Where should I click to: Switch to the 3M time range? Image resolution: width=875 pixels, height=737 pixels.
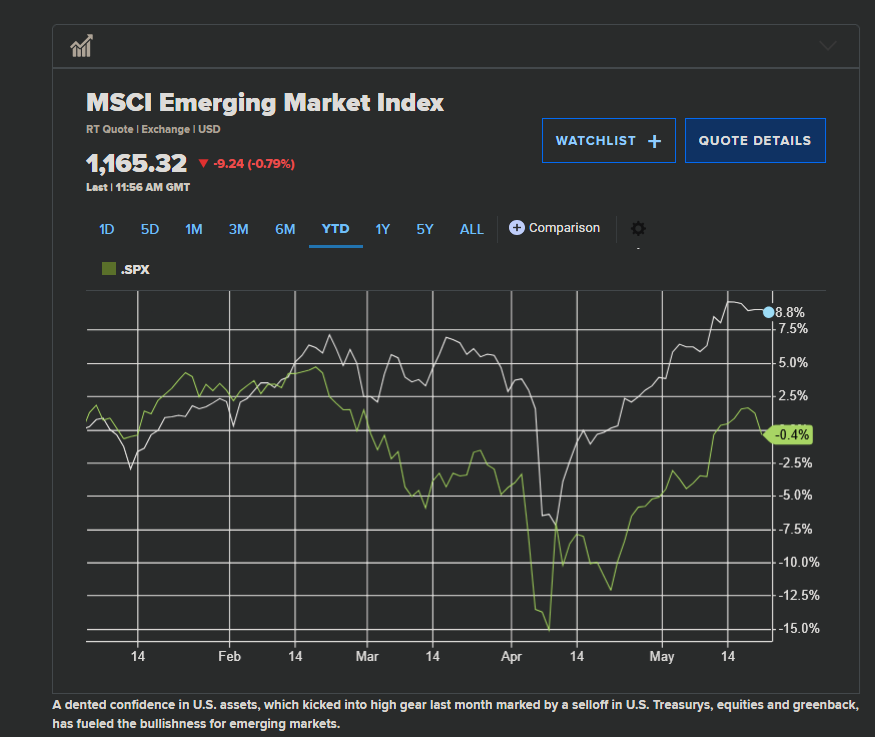(x=238, y=229)
